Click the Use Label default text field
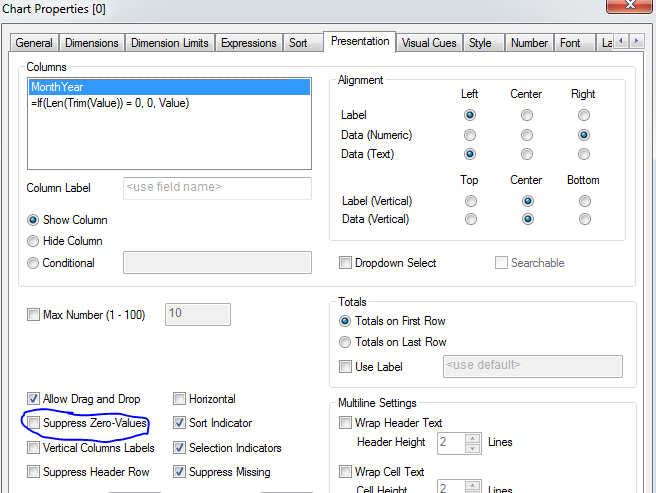Viewport: 656px width, 493px height. pyautogui.click(x=533, y=367)
